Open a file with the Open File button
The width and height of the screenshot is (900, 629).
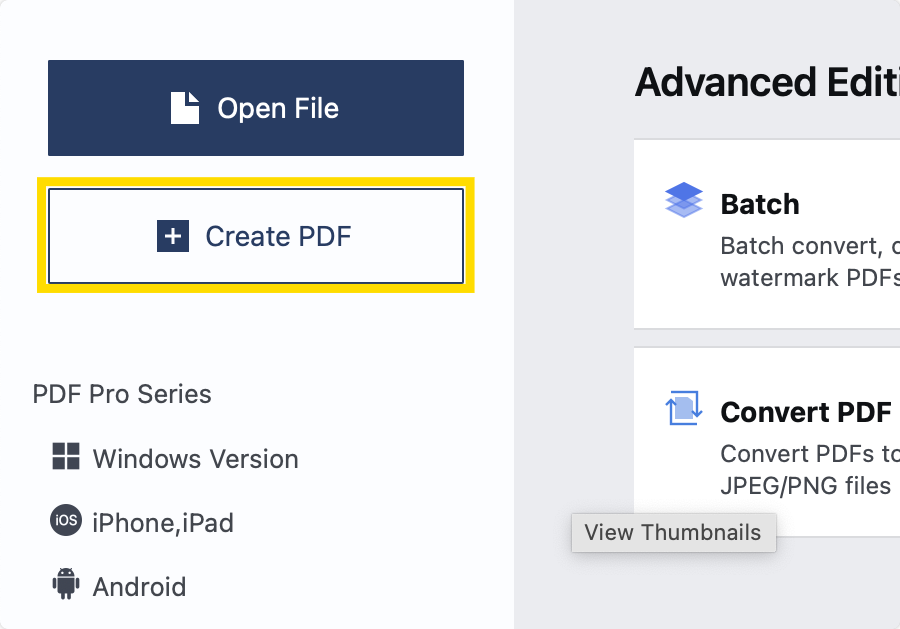(256, 108)
